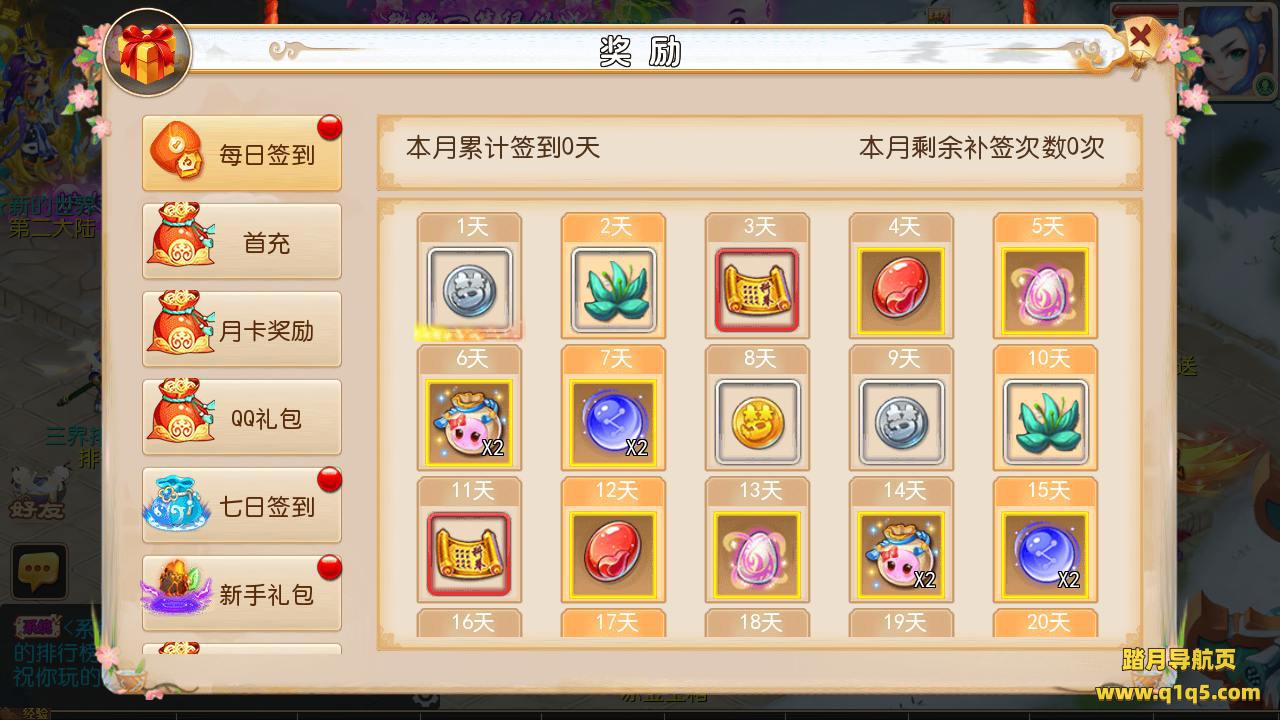Open the chat bubble button
This screenshot has height=720, width=1280.
[x=39, y=572]
